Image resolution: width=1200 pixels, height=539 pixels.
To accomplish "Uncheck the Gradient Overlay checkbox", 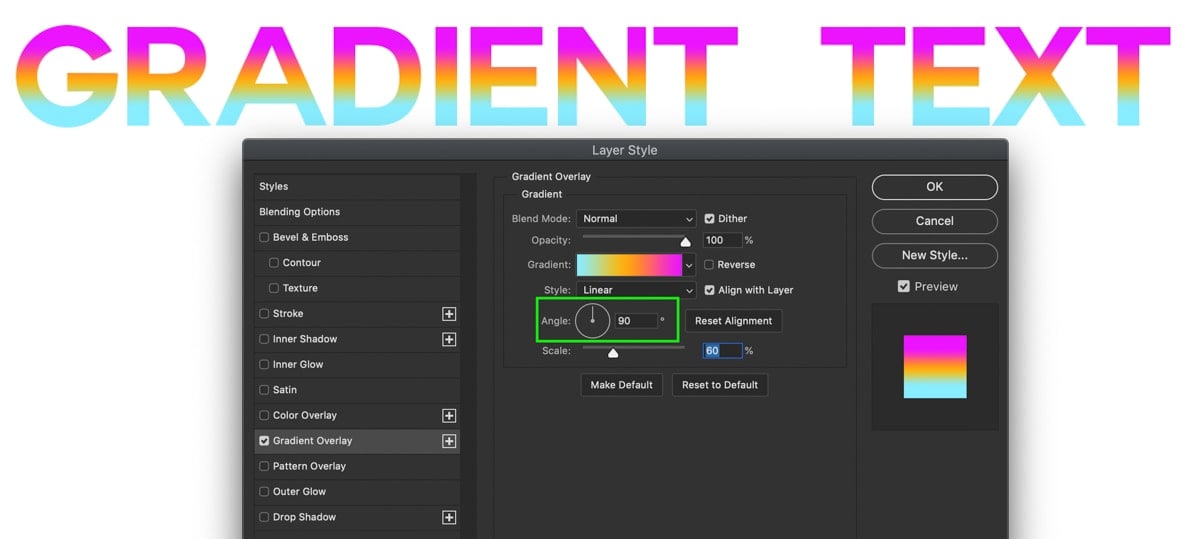I will 264,441.
